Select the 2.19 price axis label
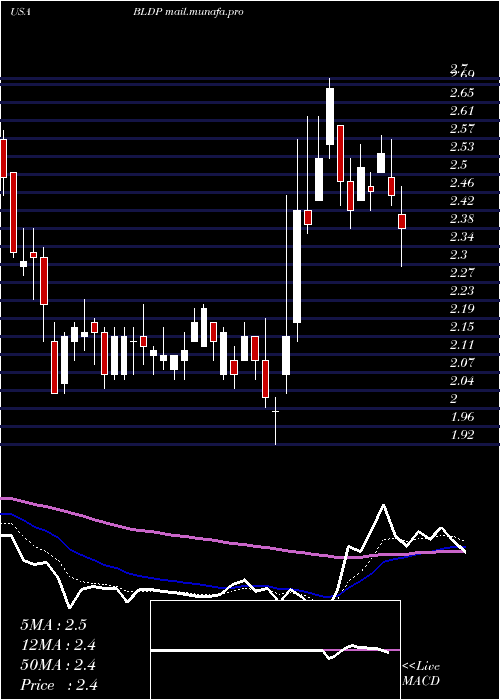The height and width of the screenshot is (700, 500). click(462, 309)
